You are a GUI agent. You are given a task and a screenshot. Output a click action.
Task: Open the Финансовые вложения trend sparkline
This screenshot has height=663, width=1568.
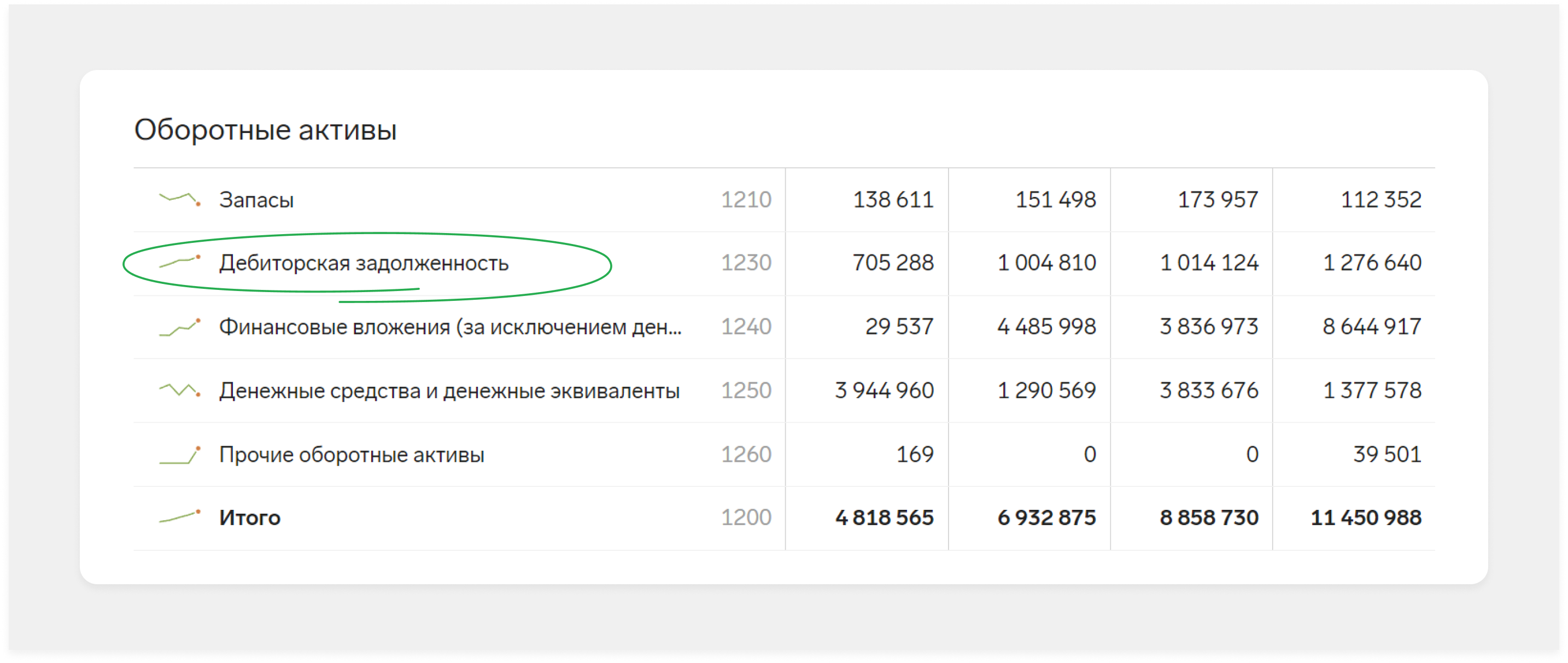click(x=179, y=327)
